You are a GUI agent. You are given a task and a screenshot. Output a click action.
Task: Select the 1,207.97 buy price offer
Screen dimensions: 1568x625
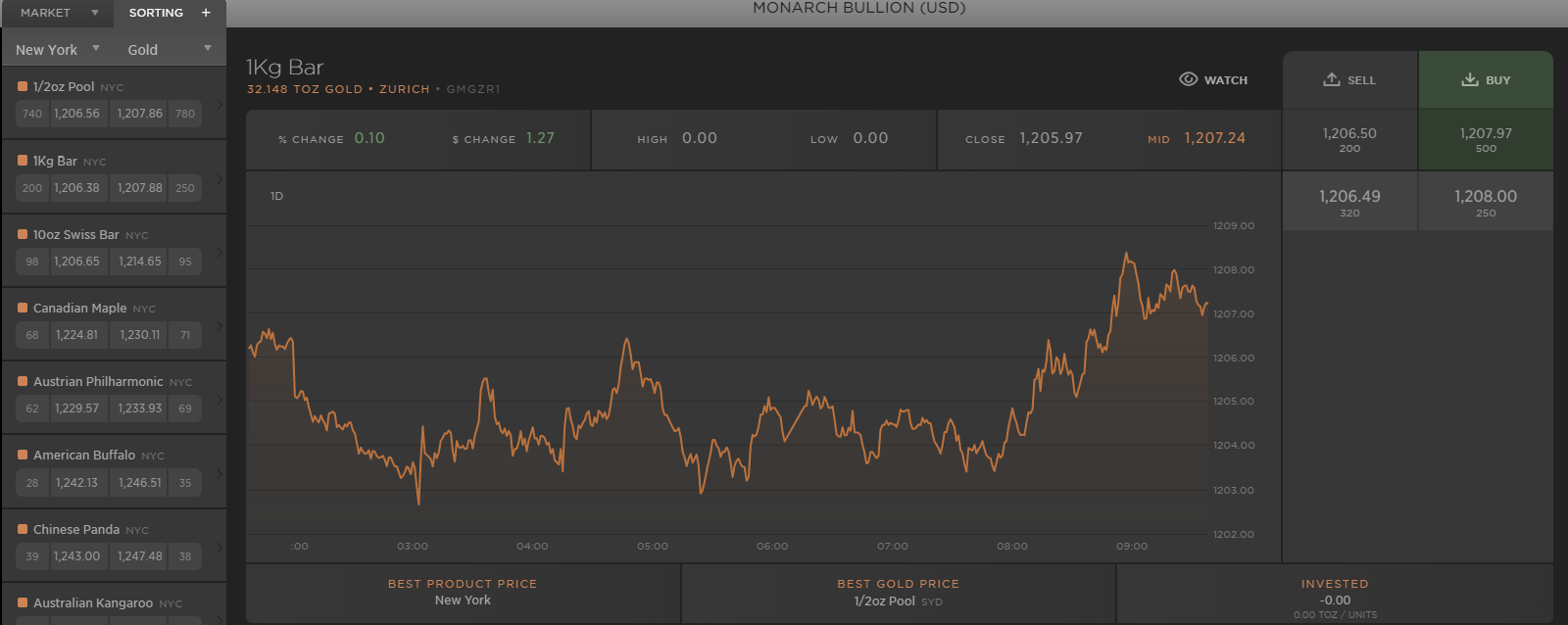click(1485, 139)
